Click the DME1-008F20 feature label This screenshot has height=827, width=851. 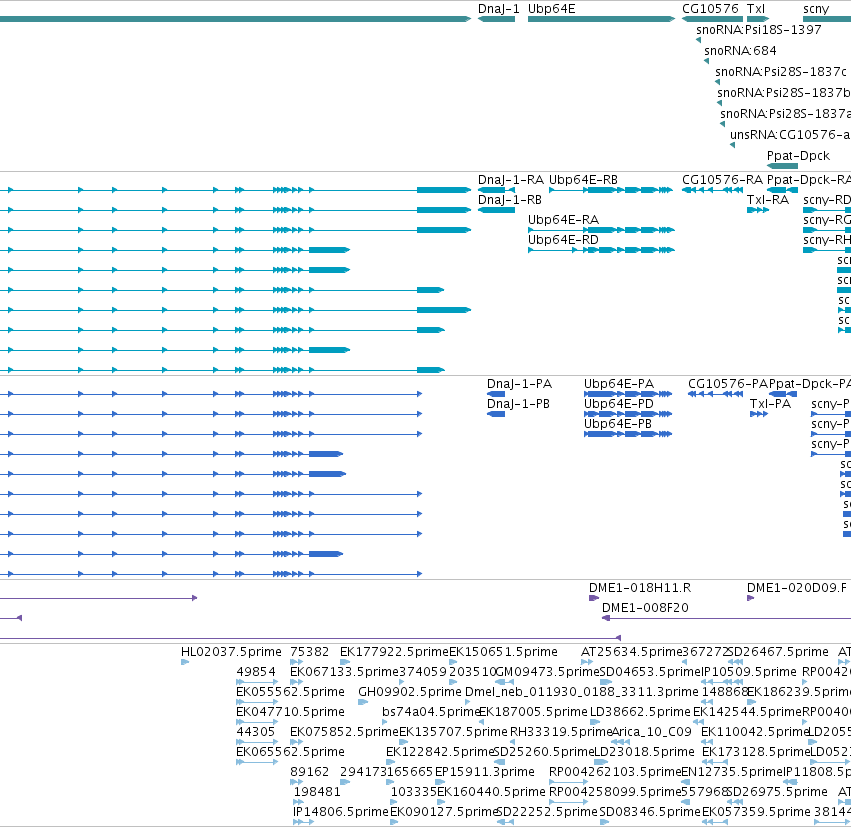pos(645,608)
